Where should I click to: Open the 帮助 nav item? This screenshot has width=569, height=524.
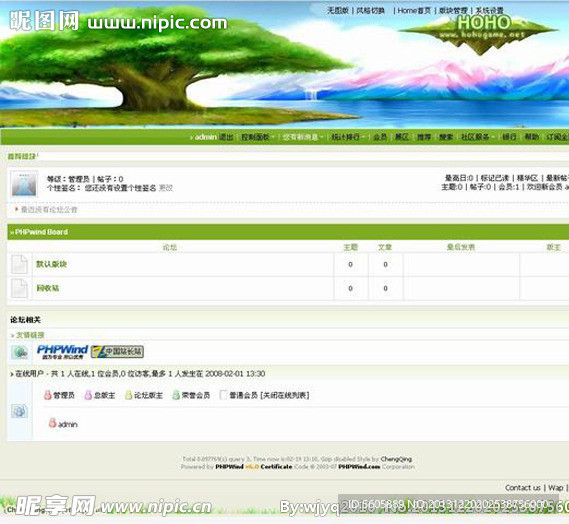click(x=531, y=137)
